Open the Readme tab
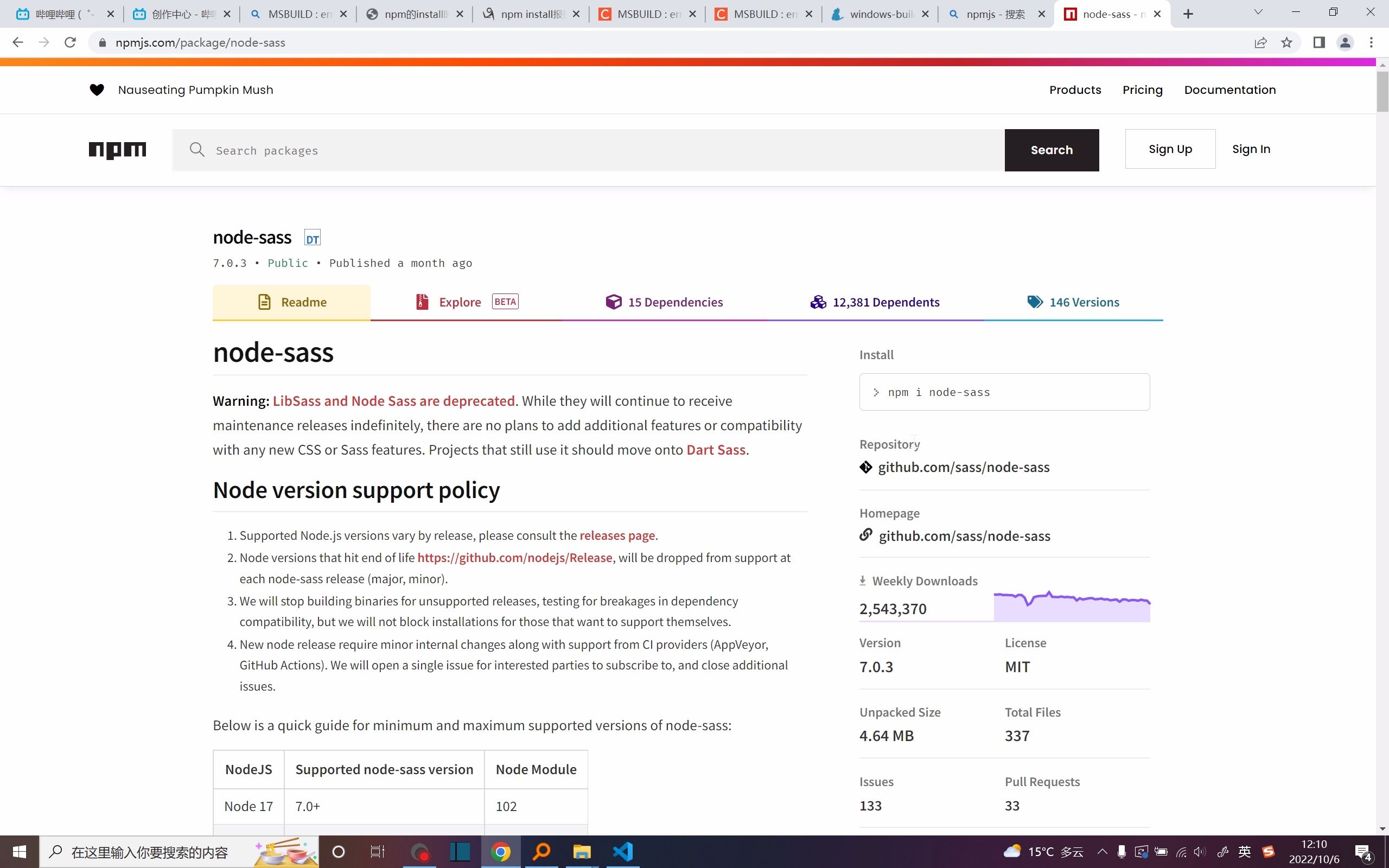 pyautogui.click(x=291, y=301)
